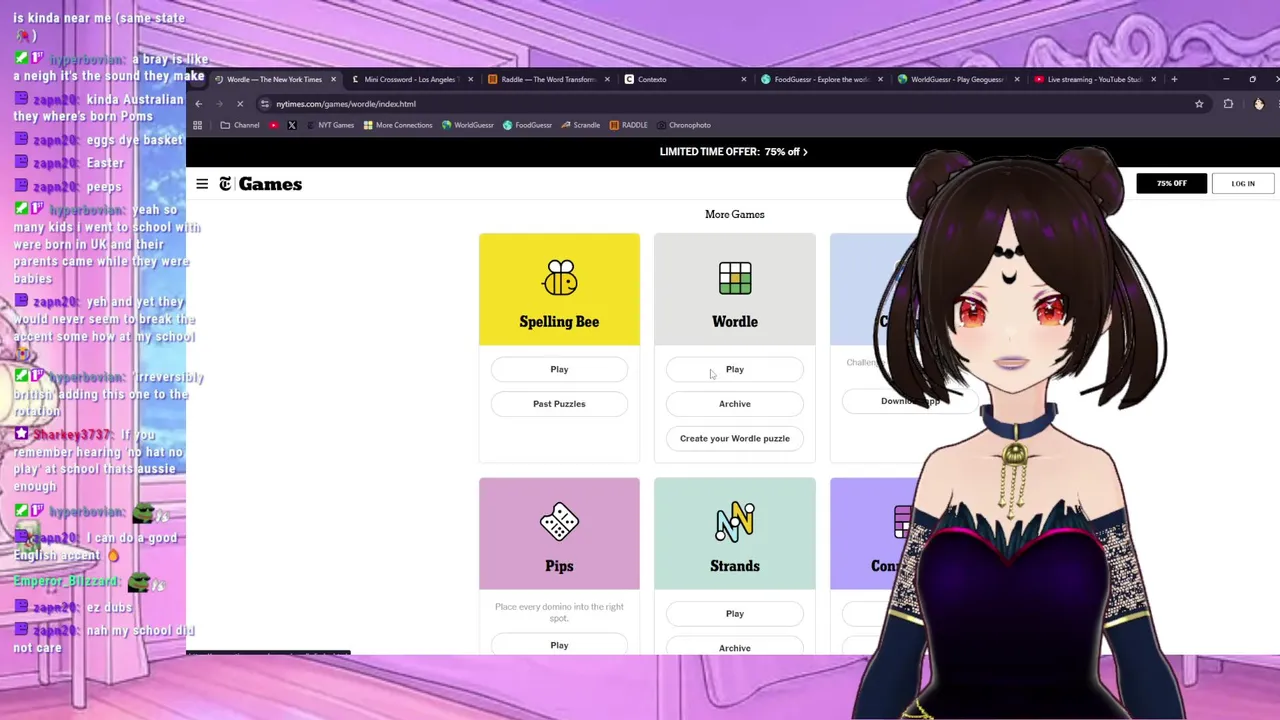Open the Channel bookmarks folder
This screenshot has width=1280, height=720.
pyautogui.click(x=240, y=125)
